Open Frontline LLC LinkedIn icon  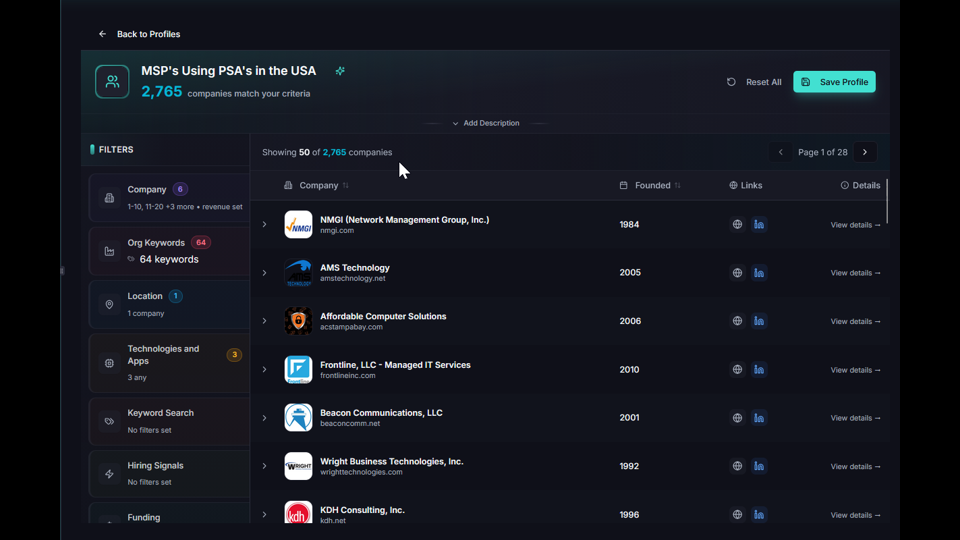(759, 370)
